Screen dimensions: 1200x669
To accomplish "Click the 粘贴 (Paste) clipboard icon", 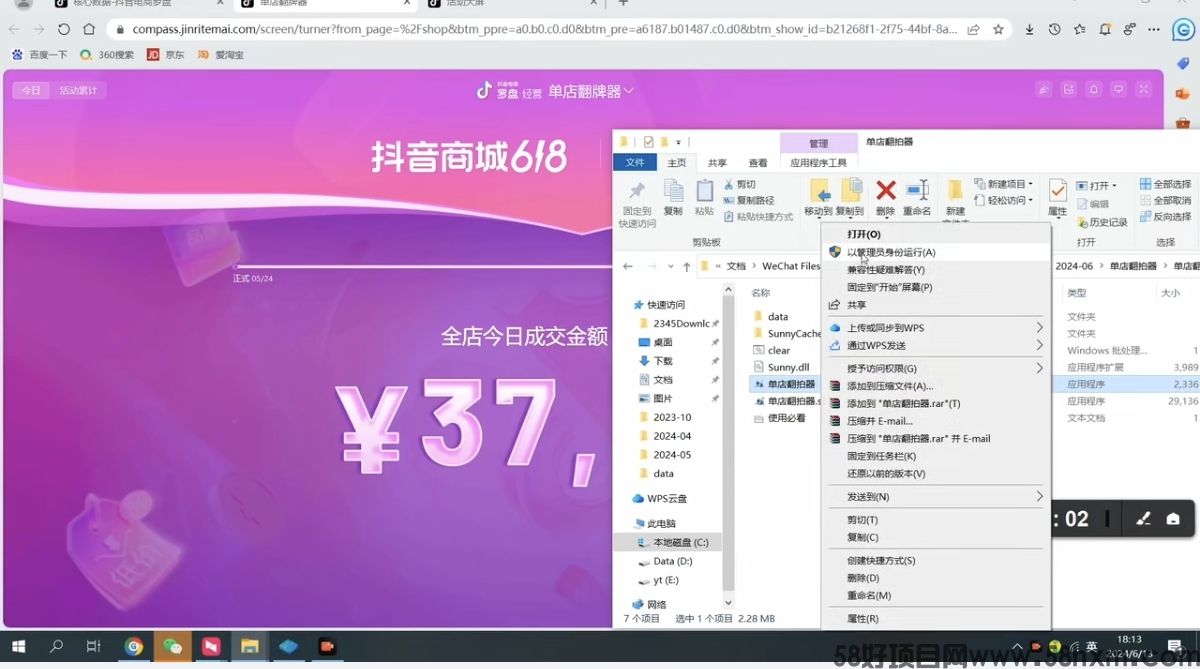I will (x=705, y=192).
